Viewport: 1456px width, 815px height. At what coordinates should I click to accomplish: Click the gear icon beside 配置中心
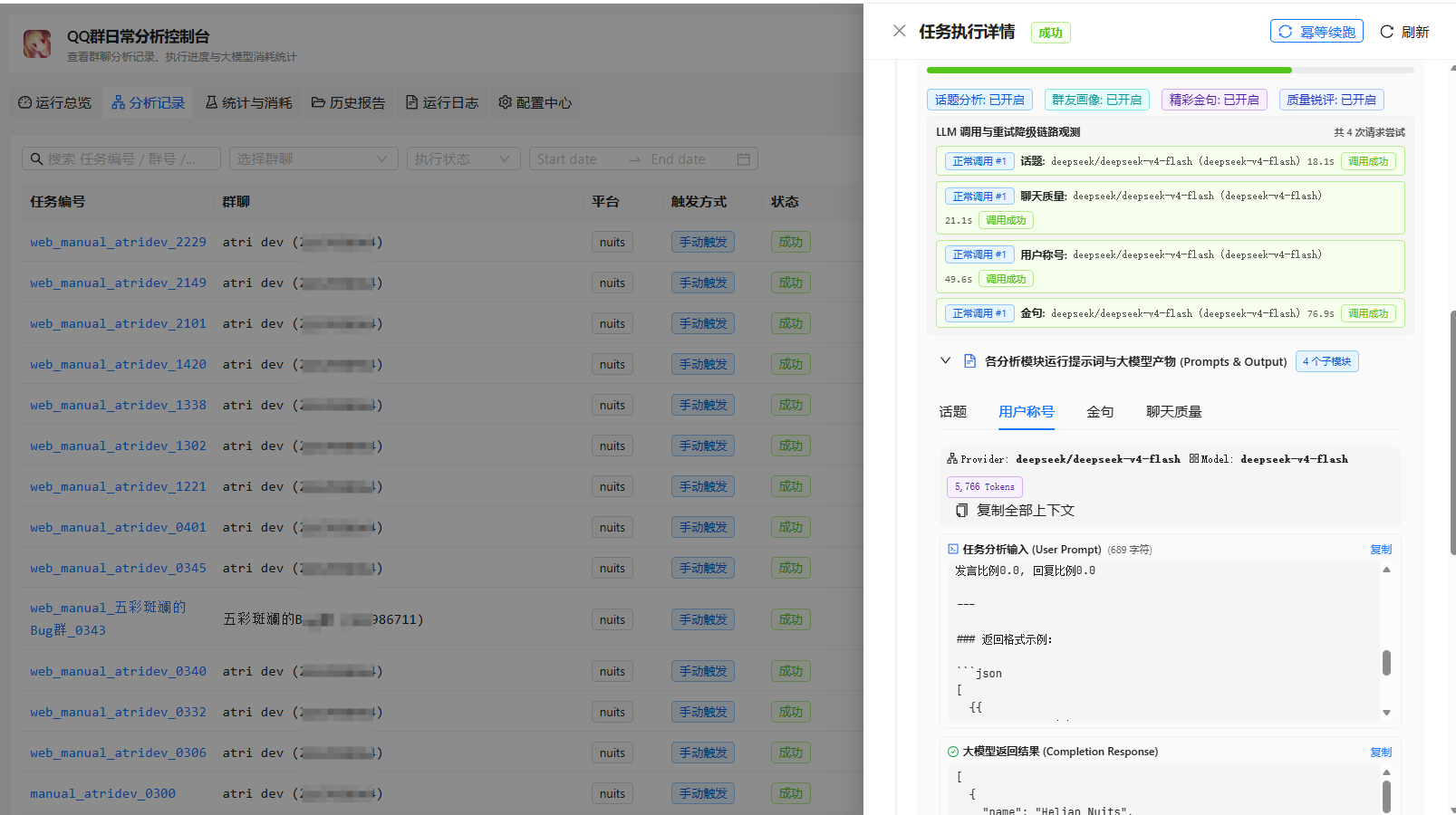click(x=505, y=102)
